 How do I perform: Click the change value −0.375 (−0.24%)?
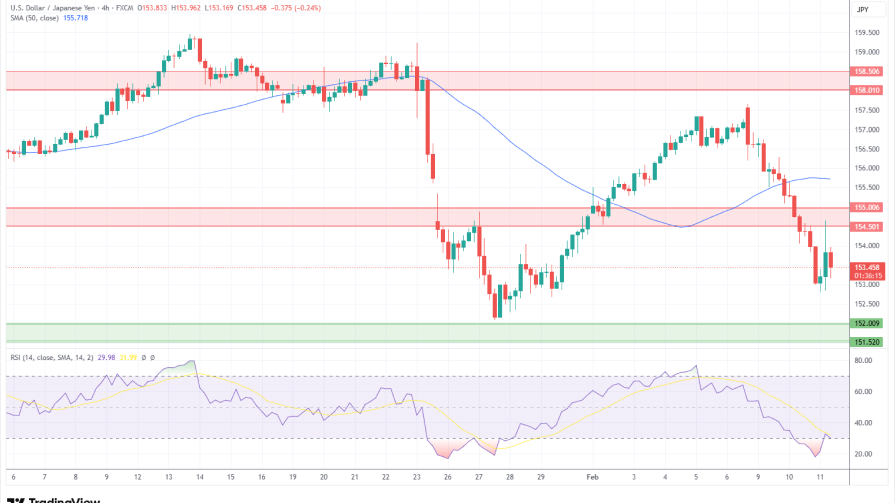pos(296,8)
